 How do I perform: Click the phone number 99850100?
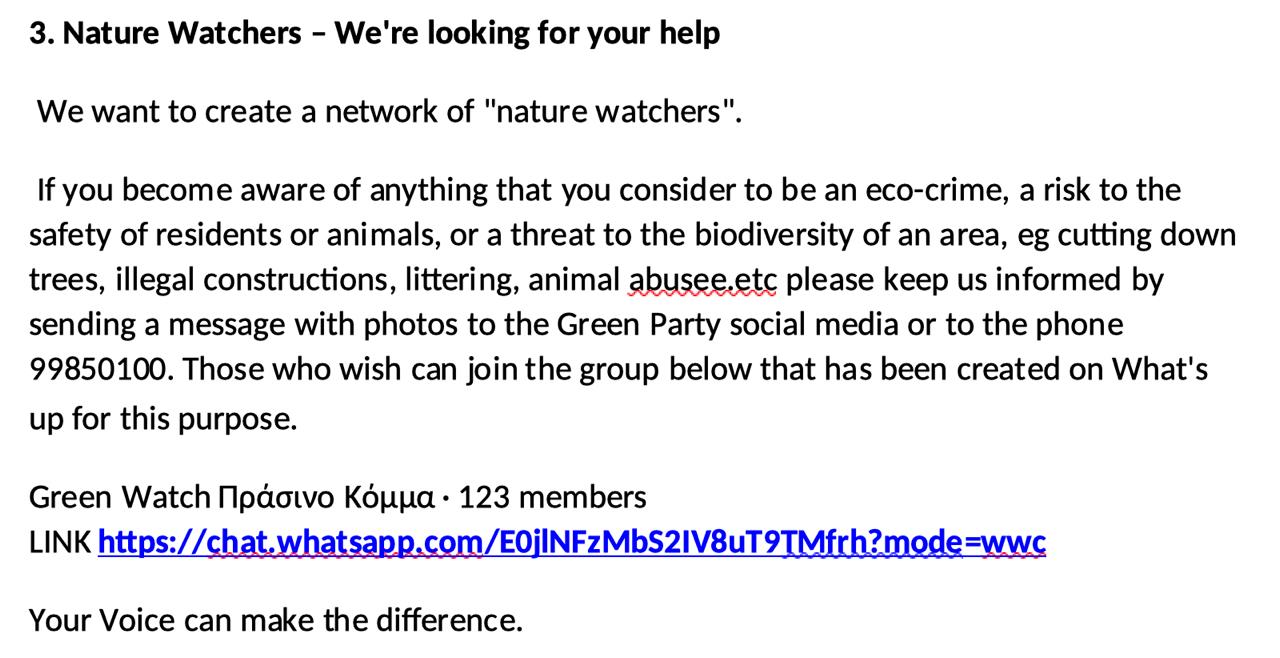97,369
